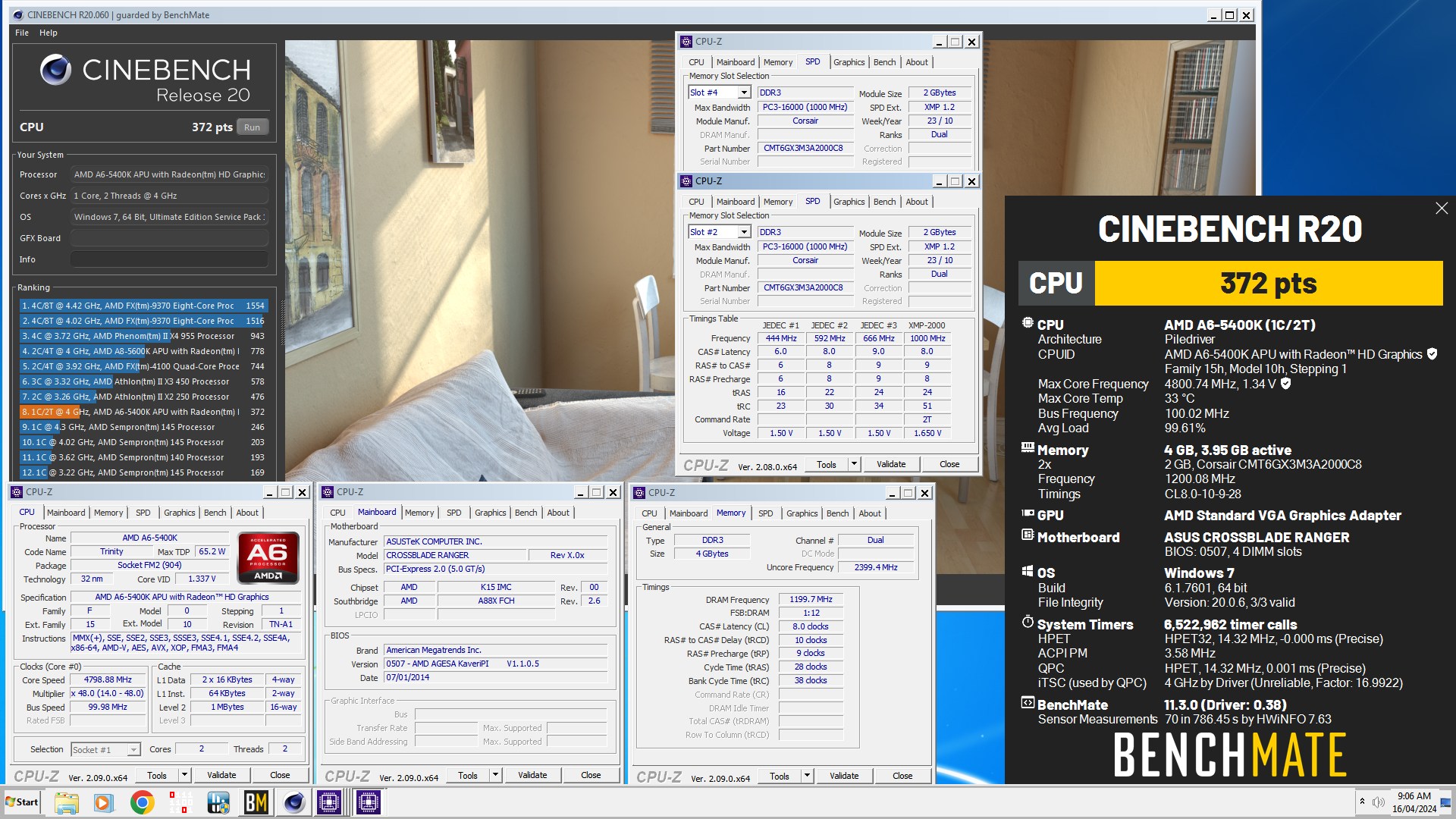Open Cinebench Help menu
Screen dimensions: 1456x819
pyautogui.click(x=49, y=33)
